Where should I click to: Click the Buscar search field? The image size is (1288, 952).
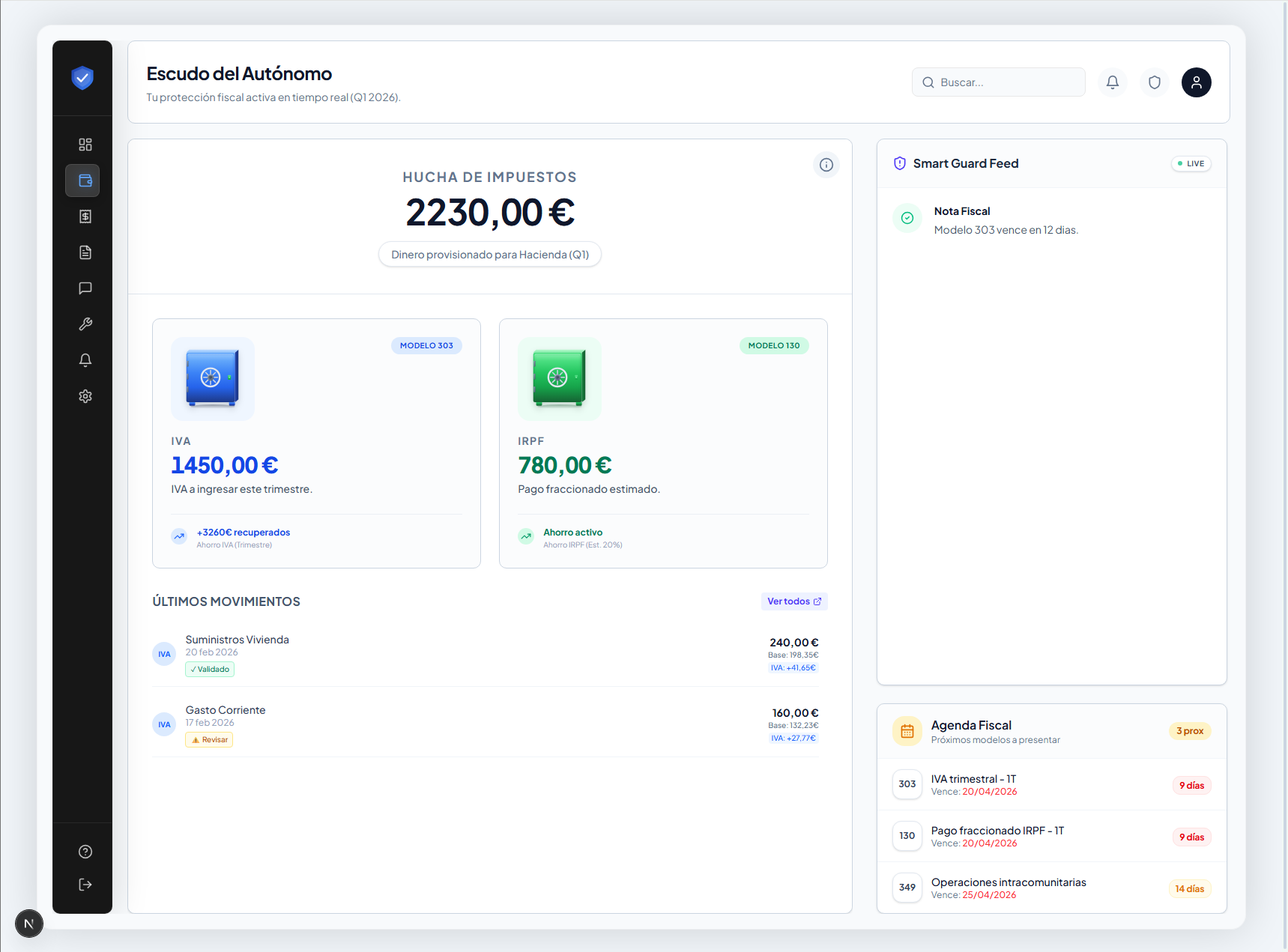(x=999, y=82)
